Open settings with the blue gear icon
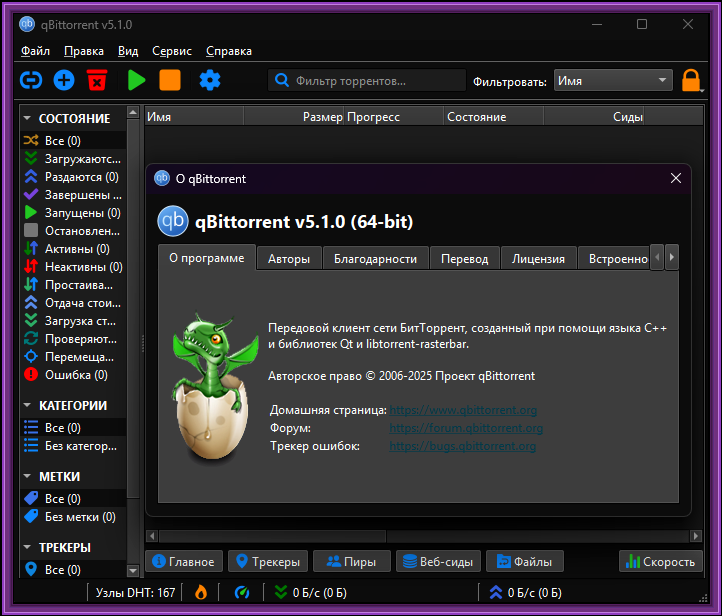This screenshot has width=722, height=616. (x=210, y=81)
